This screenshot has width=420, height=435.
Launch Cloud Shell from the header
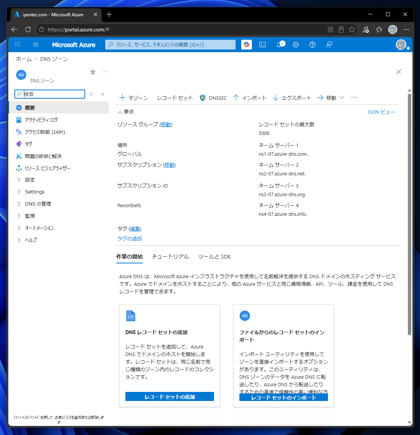pyautogui.click(x=263, y=45)
